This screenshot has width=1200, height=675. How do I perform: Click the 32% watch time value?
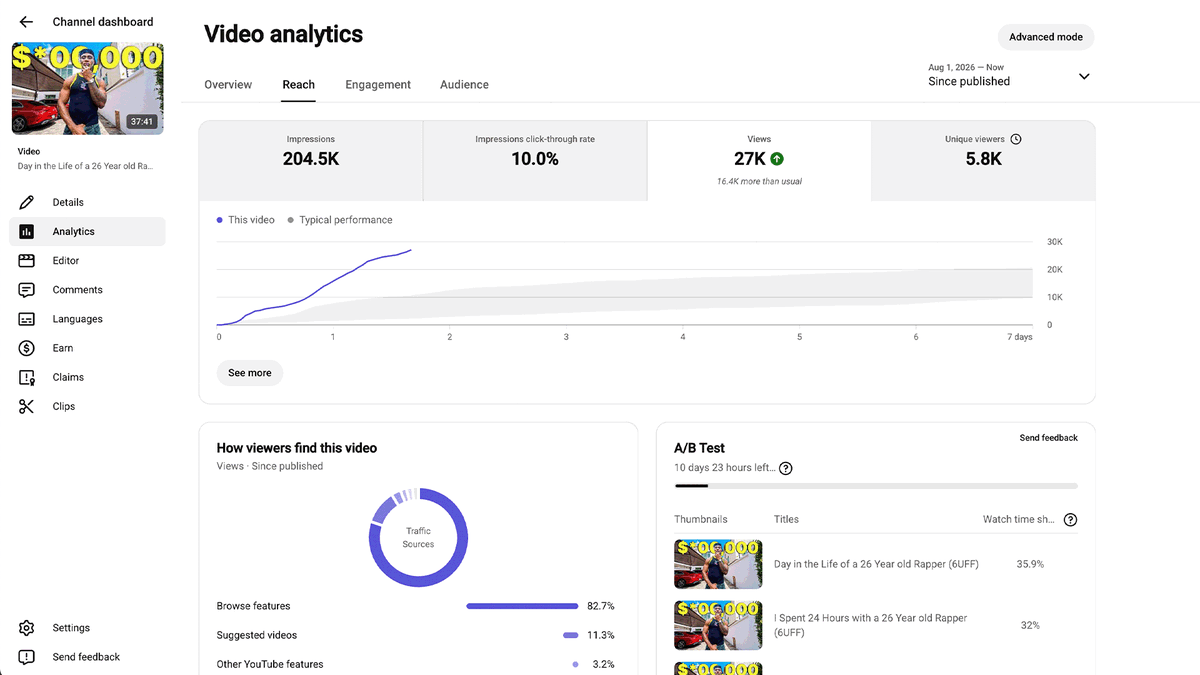pos(1030,625)
